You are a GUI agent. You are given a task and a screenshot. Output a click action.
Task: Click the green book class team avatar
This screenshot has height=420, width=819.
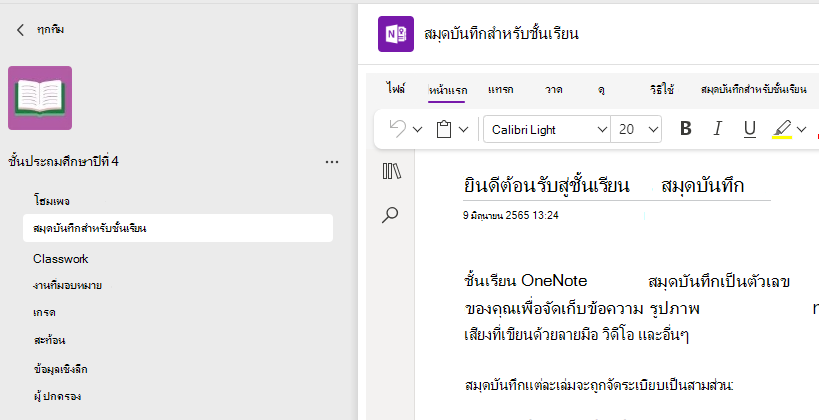40,98
